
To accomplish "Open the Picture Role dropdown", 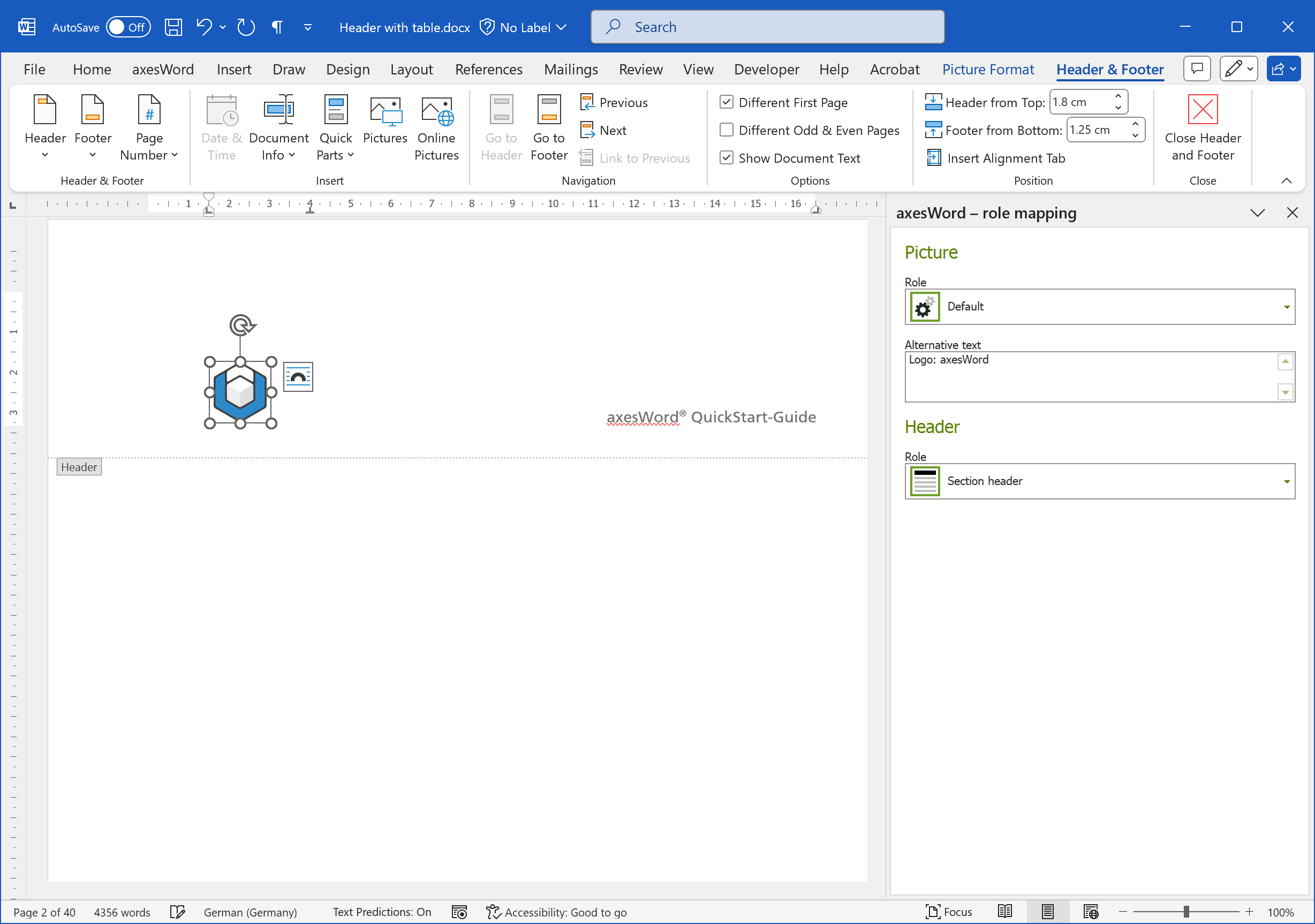I will click(1100, 307).
